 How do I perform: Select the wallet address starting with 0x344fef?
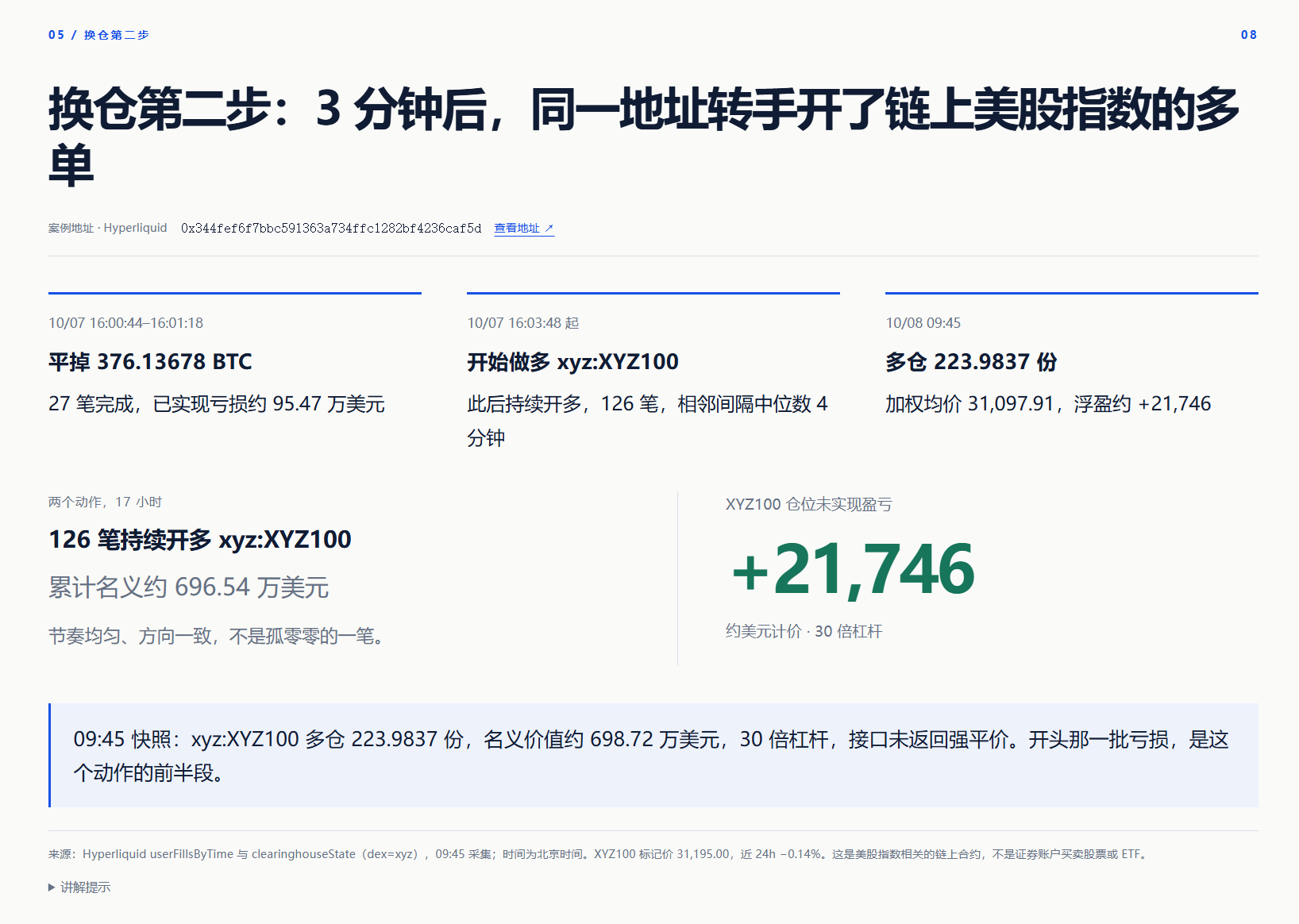[331, 229]
